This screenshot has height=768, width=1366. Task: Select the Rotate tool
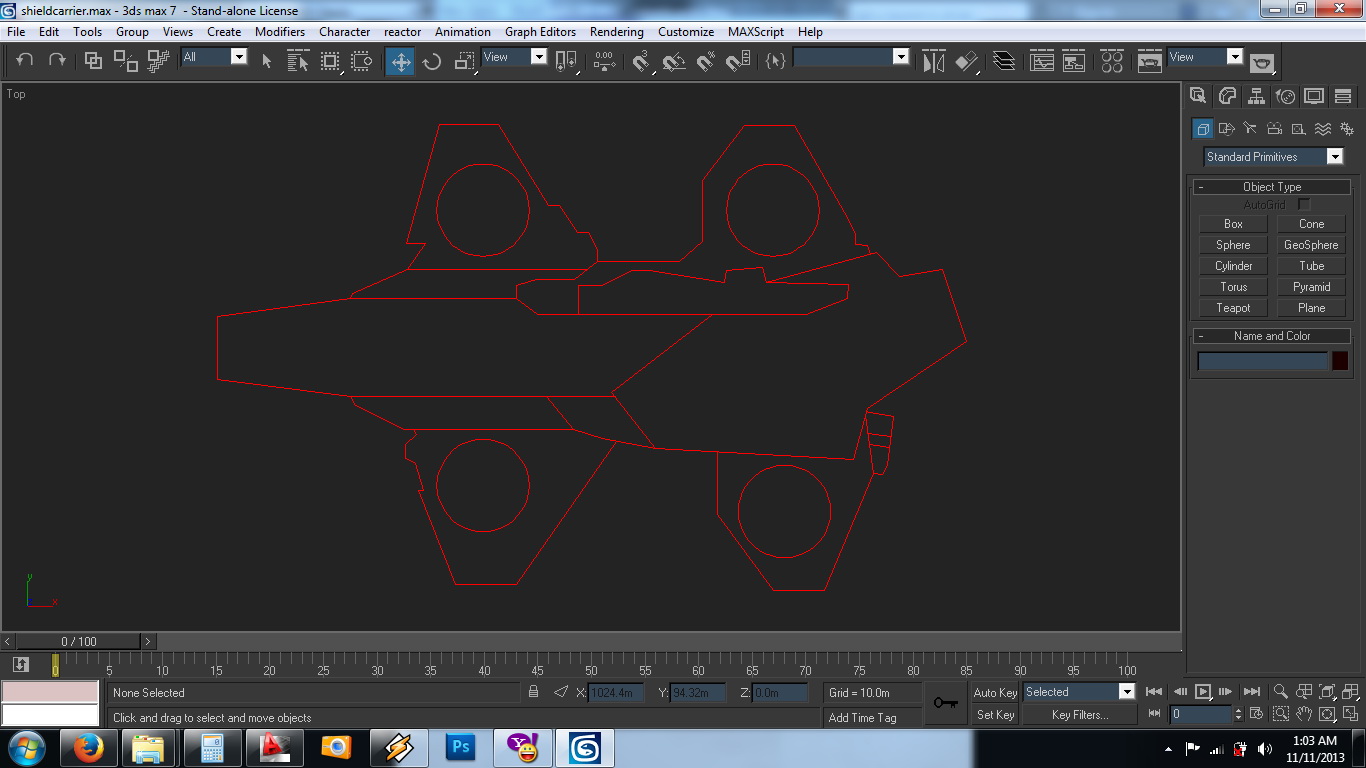pyautogui.click(x=432, y=61)
